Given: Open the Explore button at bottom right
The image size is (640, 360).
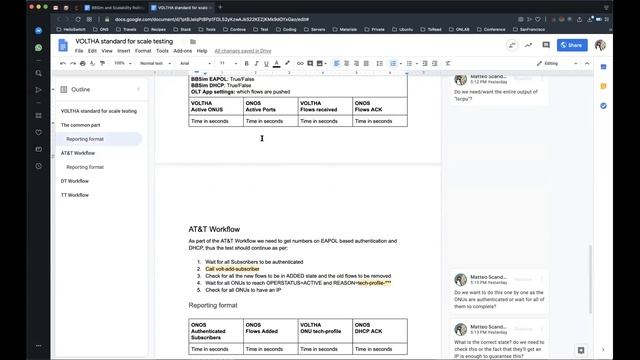Looking at the screenshot, I should [x=581, y=350].
